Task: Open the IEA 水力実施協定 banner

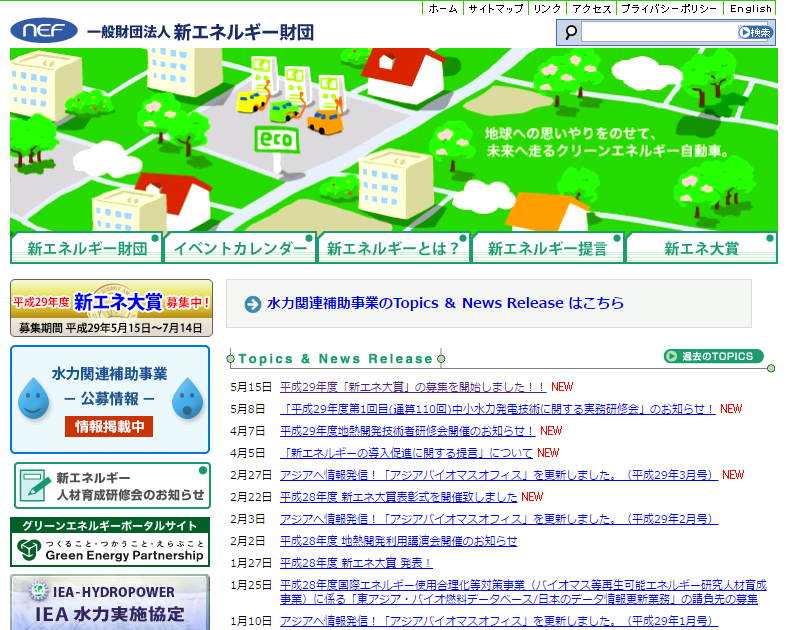Action: click(110, 602)
